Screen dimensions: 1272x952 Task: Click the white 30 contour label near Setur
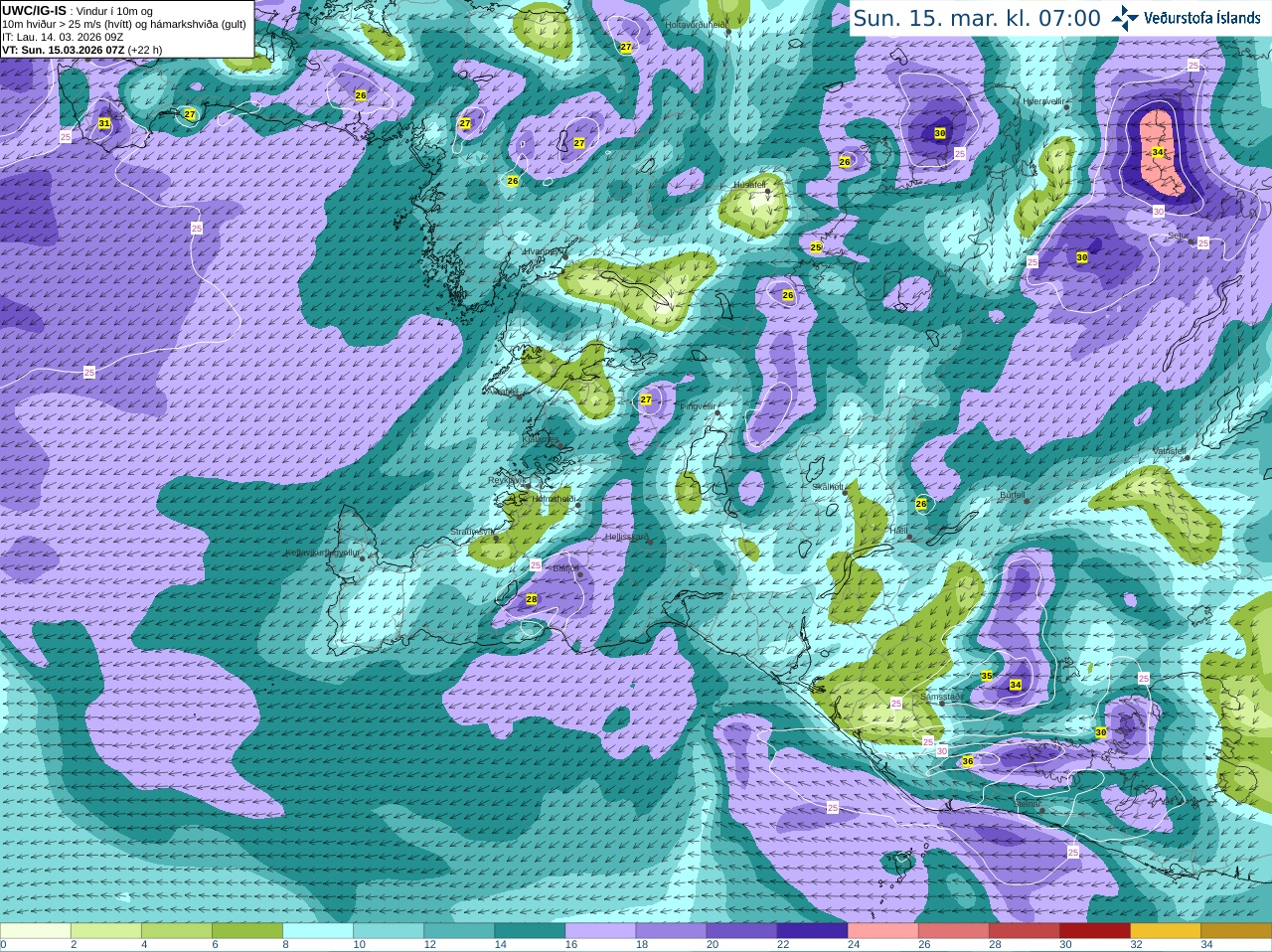(x=1159, y=212)
